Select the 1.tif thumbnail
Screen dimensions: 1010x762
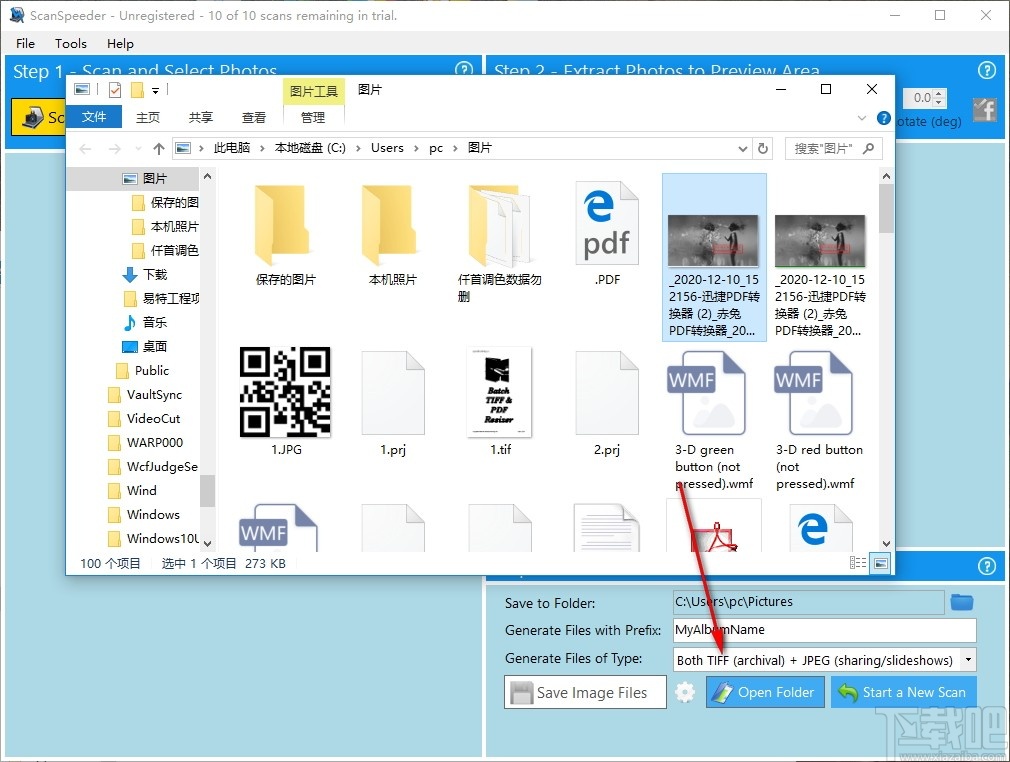pyautogui.click(x=500, y=392)
